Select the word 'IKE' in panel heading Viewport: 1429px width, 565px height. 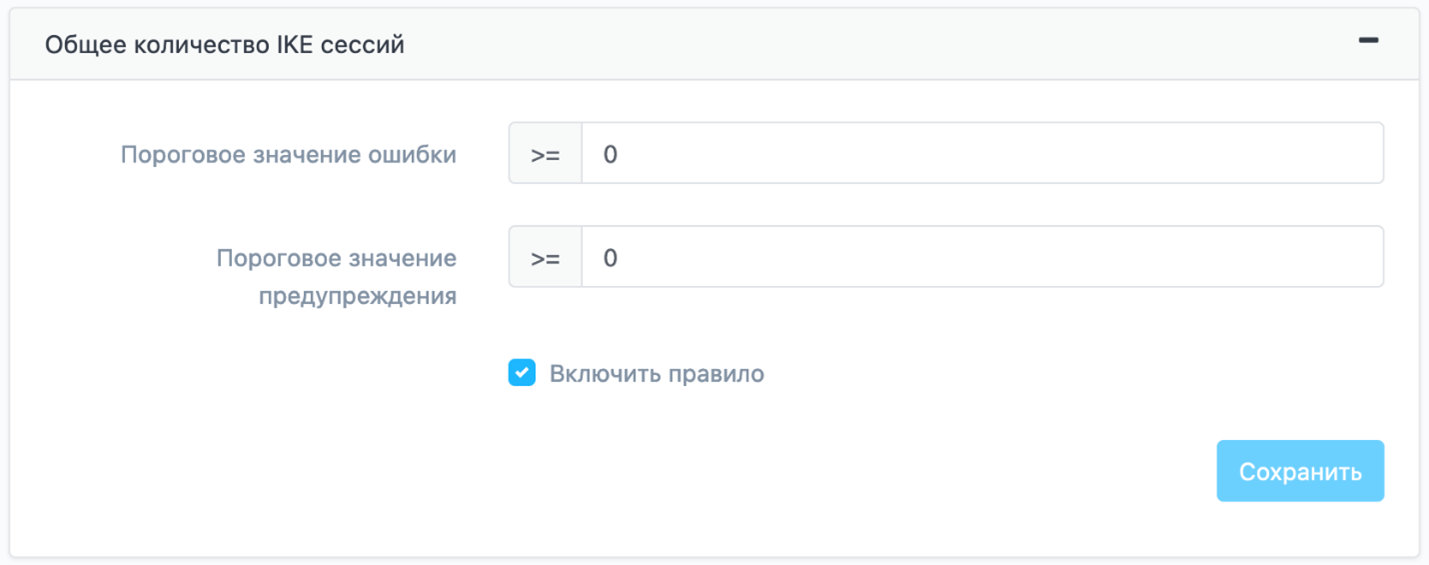(x=295, y=45)
